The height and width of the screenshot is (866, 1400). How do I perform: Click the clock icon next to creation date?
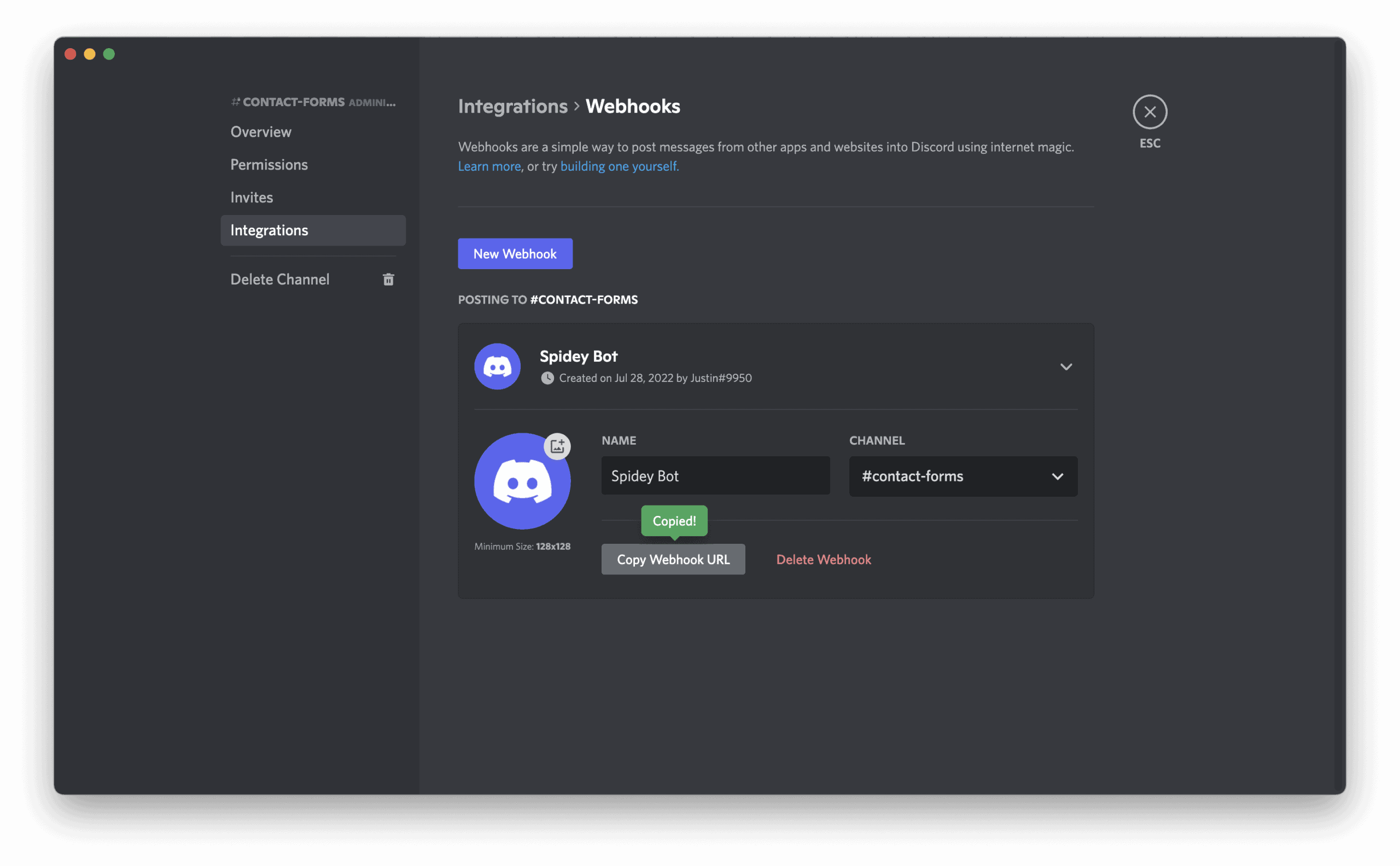pos(547,378)
